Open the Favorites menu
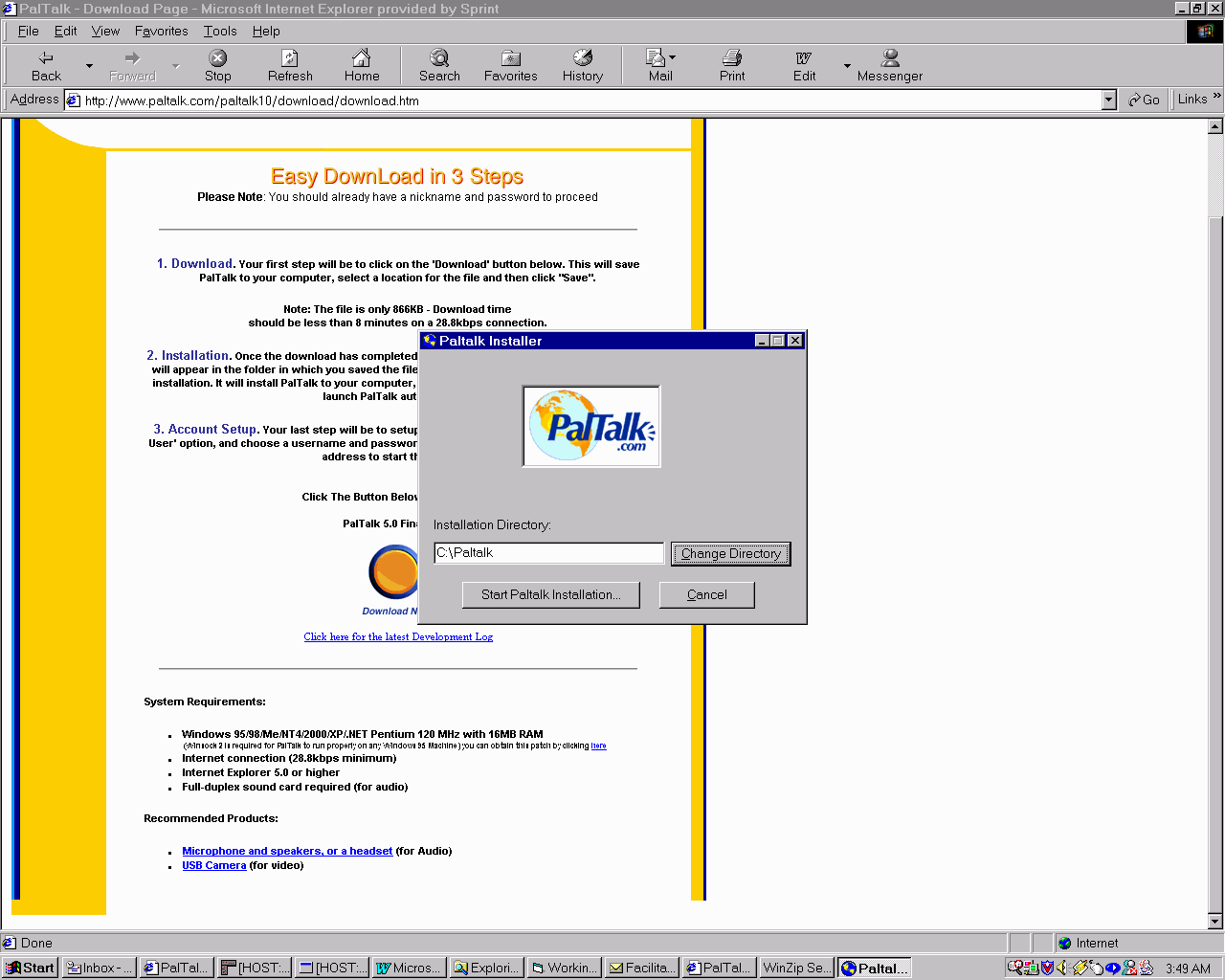This screenshot has height=980, width=1225. tap(162, 31)
